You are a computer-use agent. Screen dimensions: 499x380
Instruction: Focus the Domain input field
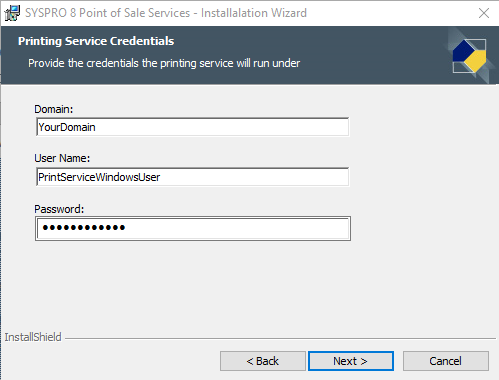coord(193,127)
